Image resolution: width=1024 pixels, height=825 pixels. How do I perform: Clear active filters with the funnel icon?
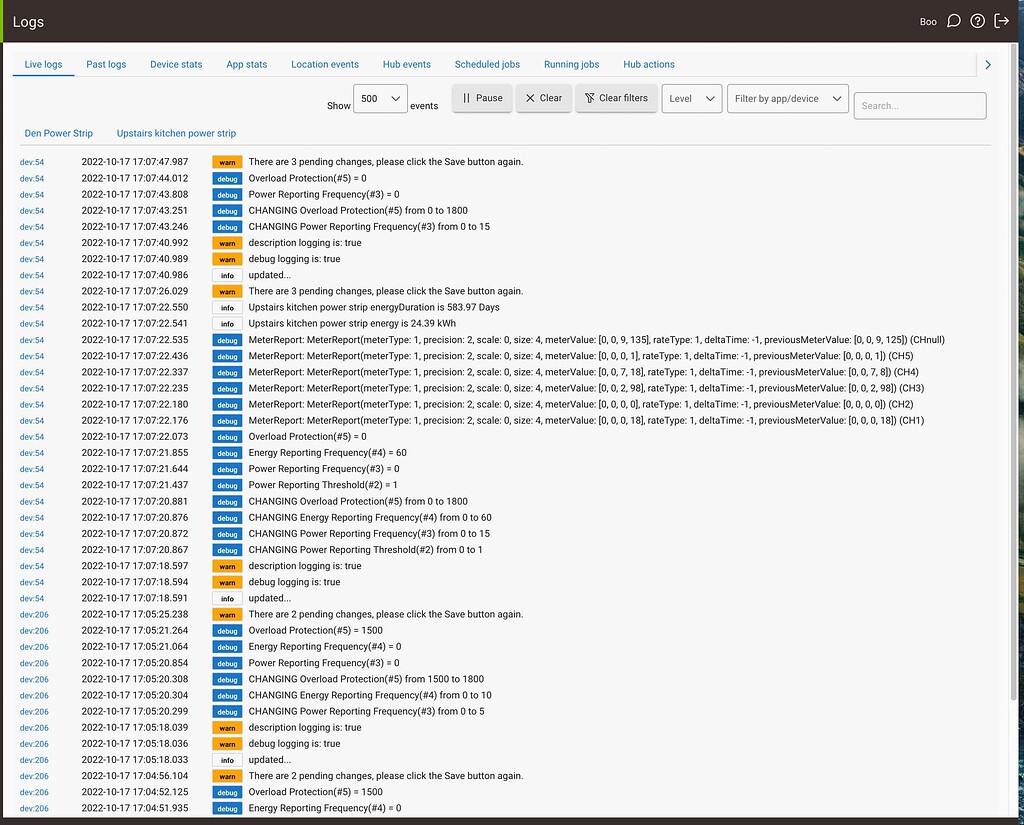616,98
